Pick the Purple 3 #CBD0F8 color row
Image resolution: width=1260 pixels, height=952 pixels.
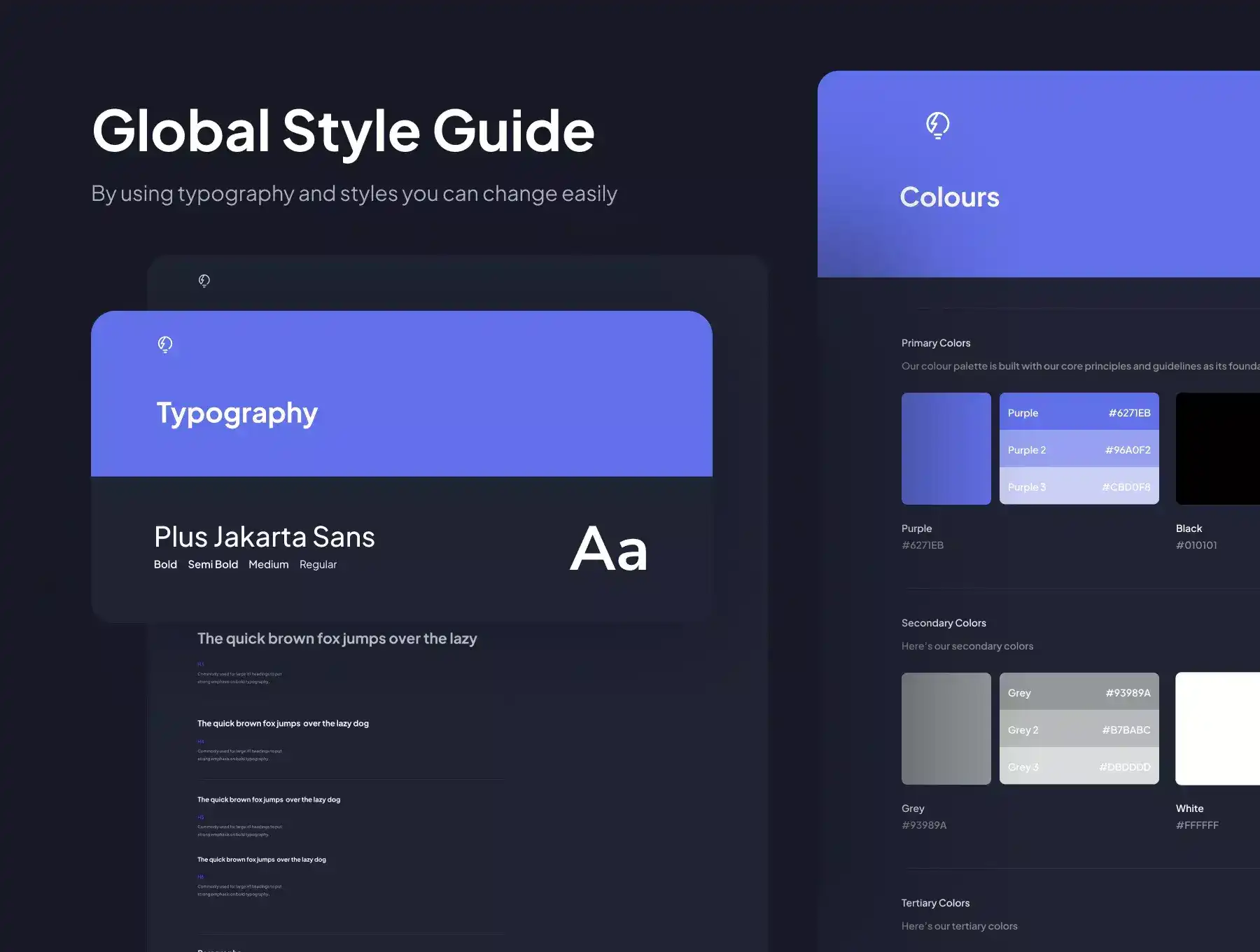(1079, 486)
